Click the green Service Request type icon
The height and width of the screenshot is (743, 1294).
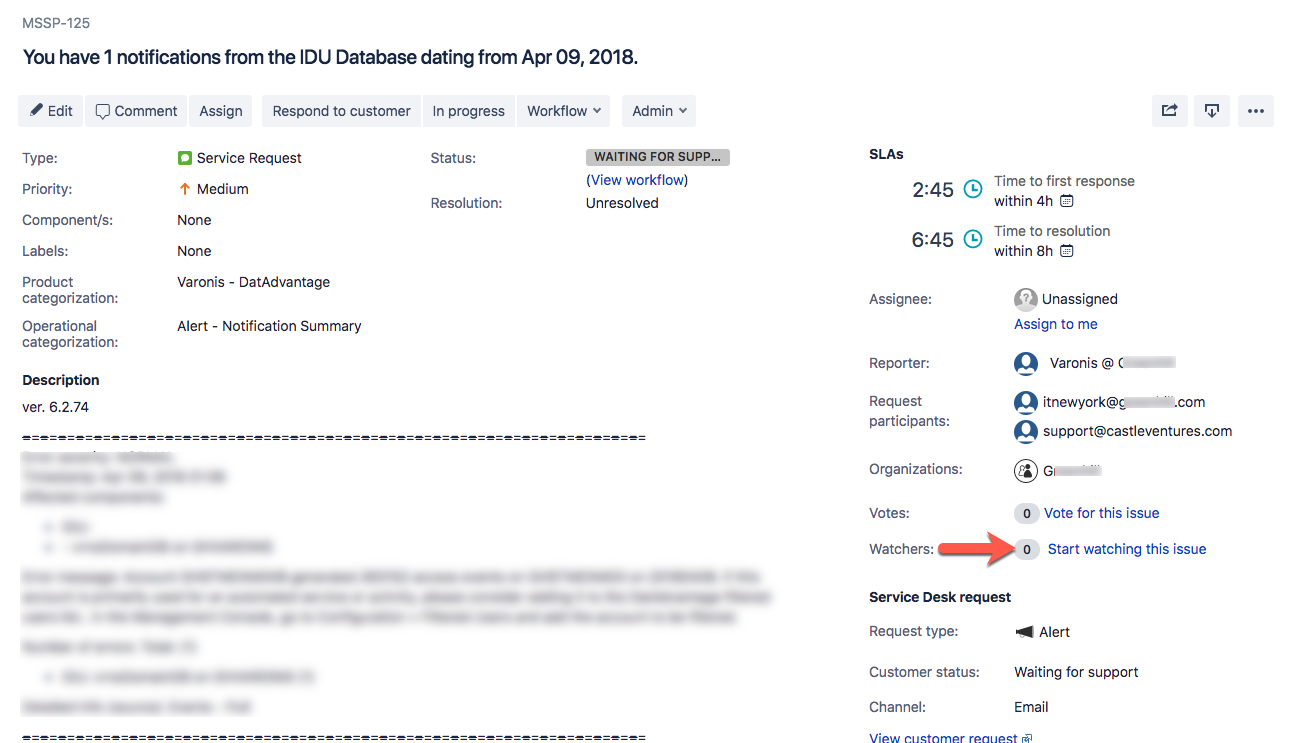coord(185,158)
